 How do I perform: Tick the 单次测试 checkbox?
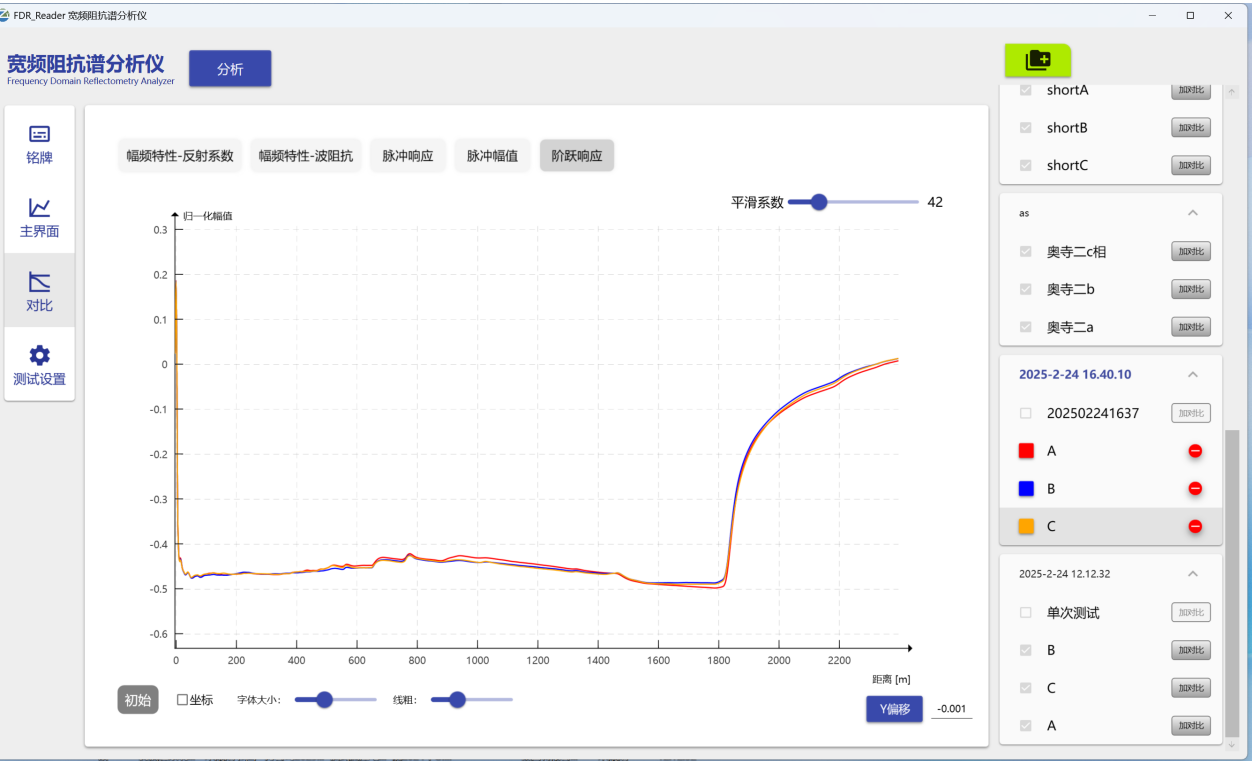1025,613
